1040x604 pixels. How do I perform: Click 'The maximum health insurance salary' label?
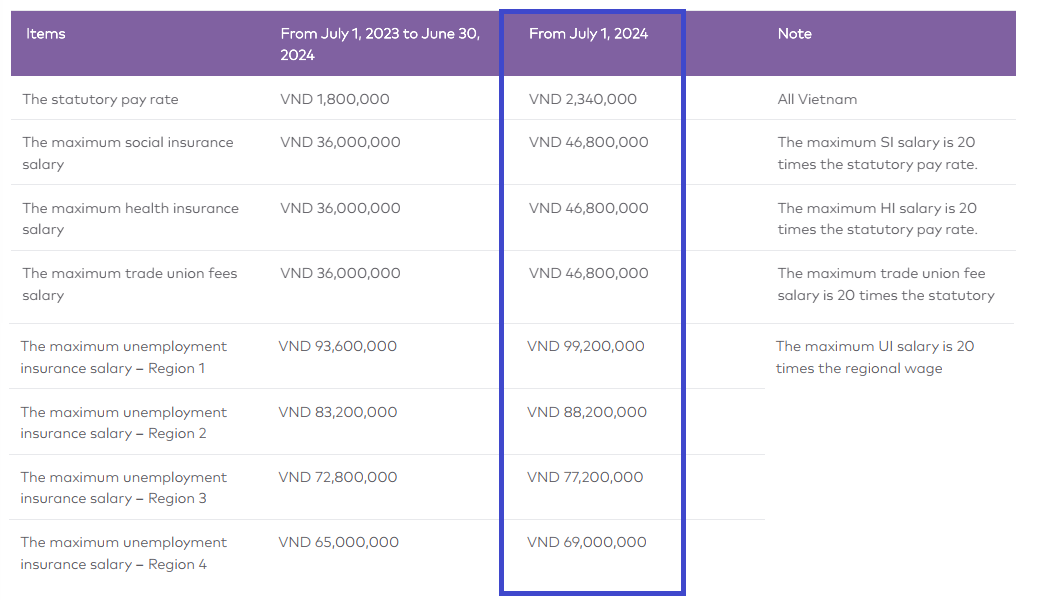[130, 219]
